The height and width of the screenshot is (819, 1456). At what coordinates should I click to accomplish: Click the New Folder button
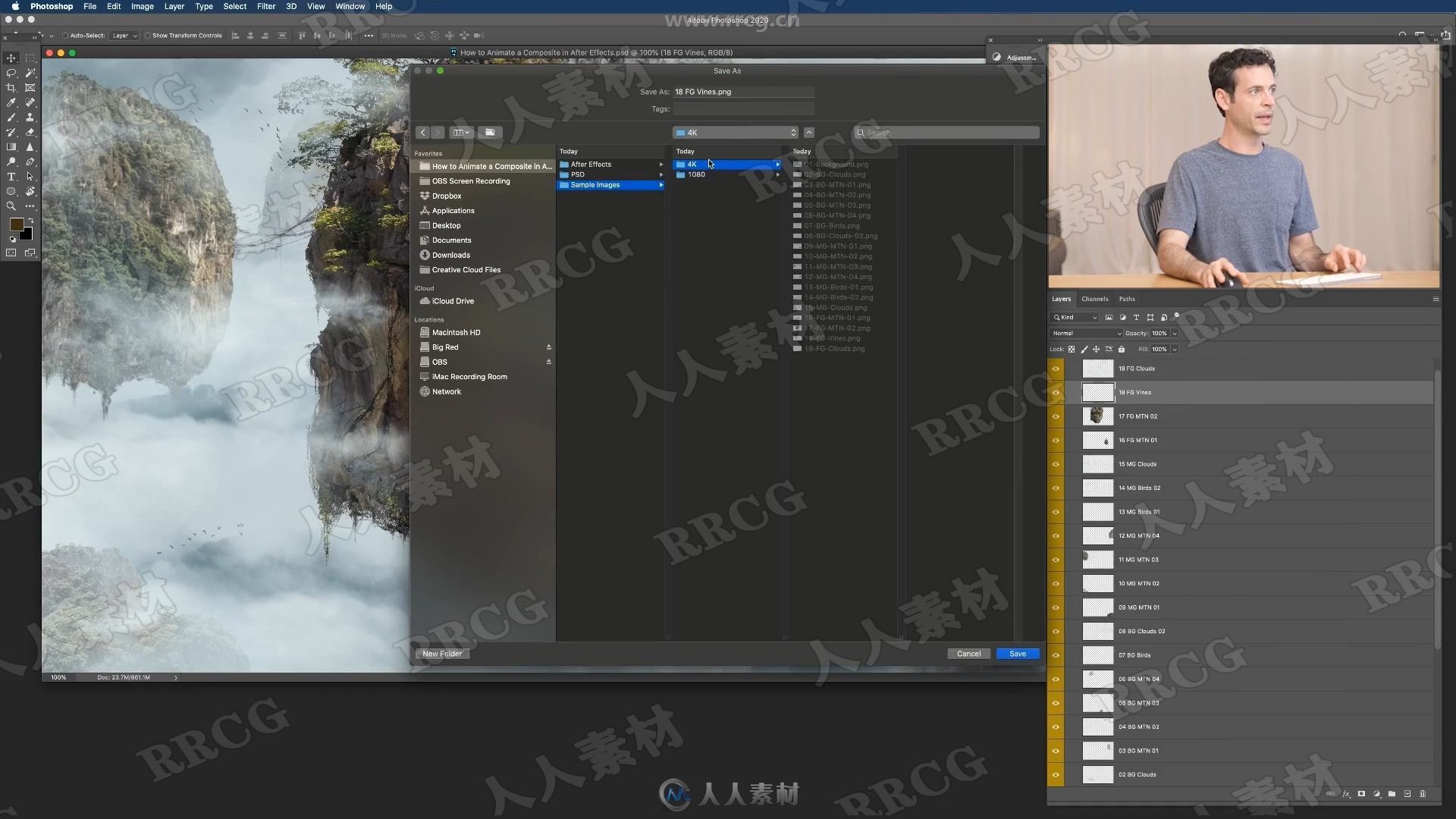point(442,653)
